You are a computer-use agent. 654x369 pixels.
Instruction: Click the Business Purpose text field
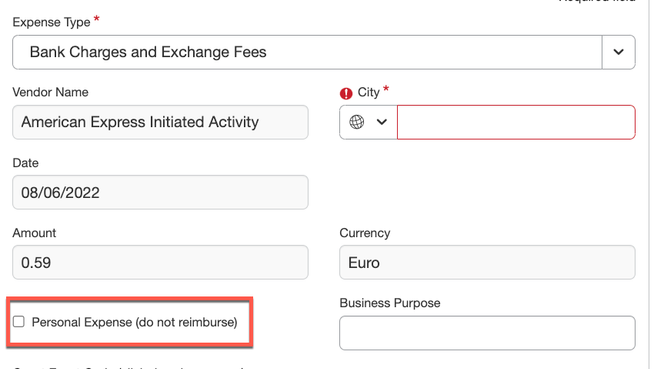point(487,333)
